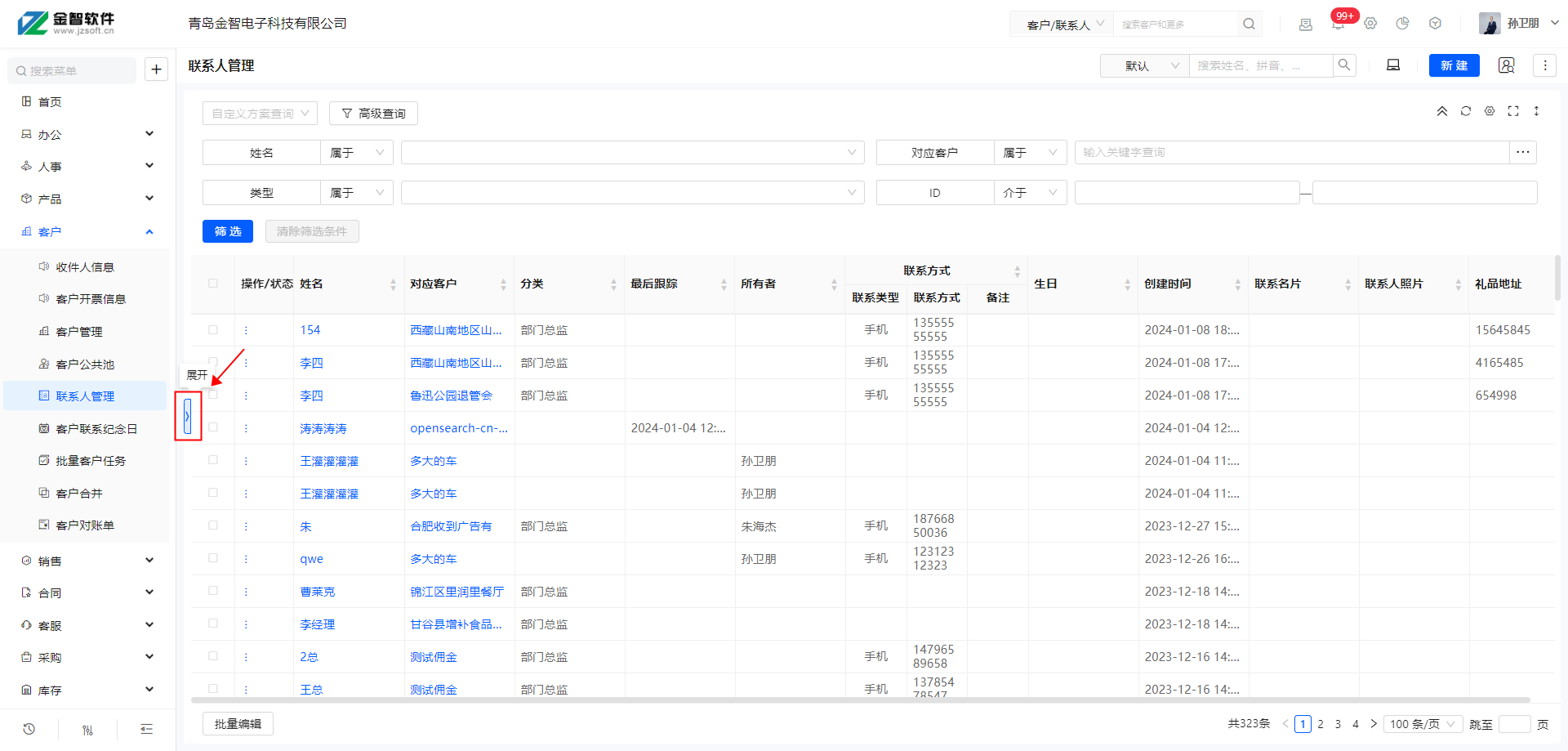The image size is (1568, 751).
Task: Open the 自定义方案查询 dropdown
Action: pos(260,114)
